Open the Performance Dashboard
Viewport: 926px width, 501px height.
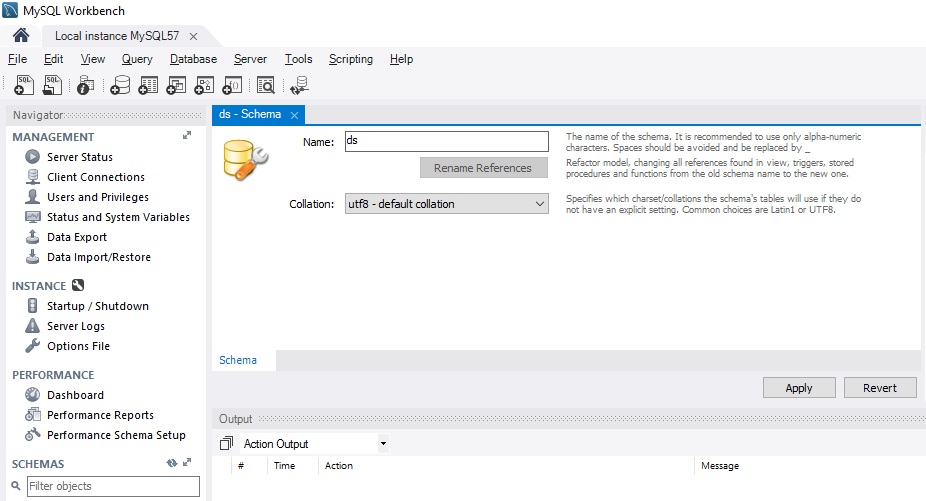click(76, 395)
